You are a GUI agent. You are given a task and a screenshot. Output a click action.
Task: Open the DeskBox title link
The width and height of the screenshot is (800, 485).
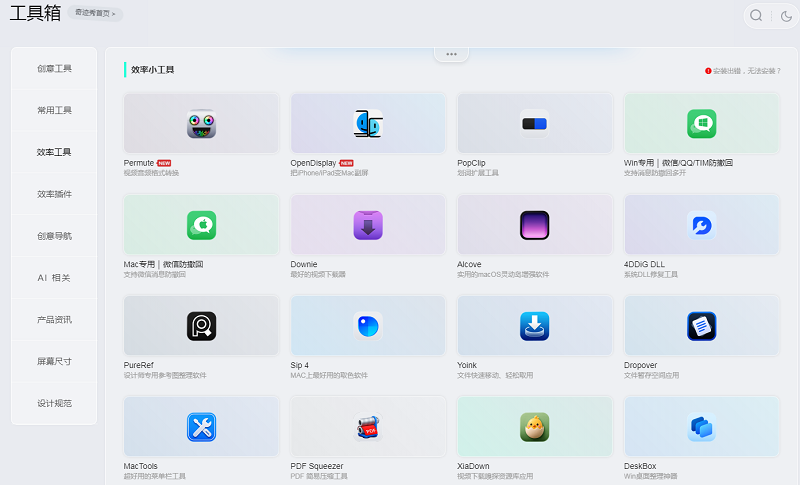point(640,466)
